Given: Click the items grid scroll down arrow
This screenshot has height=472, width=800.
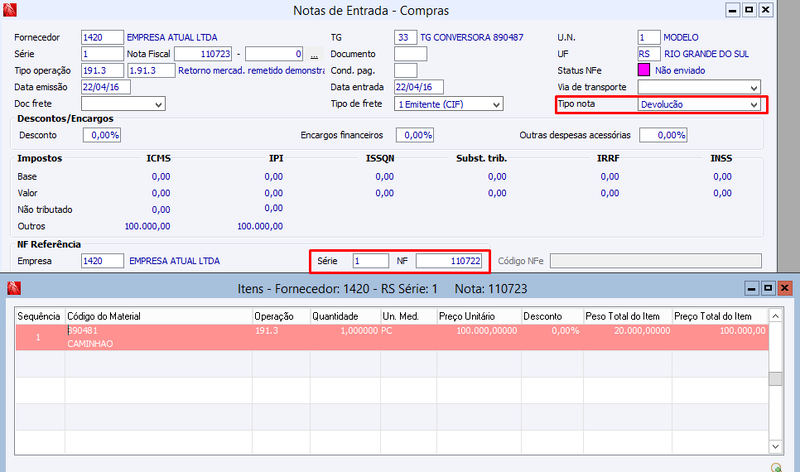Looking at the screenshot, I should coord(776,446).
